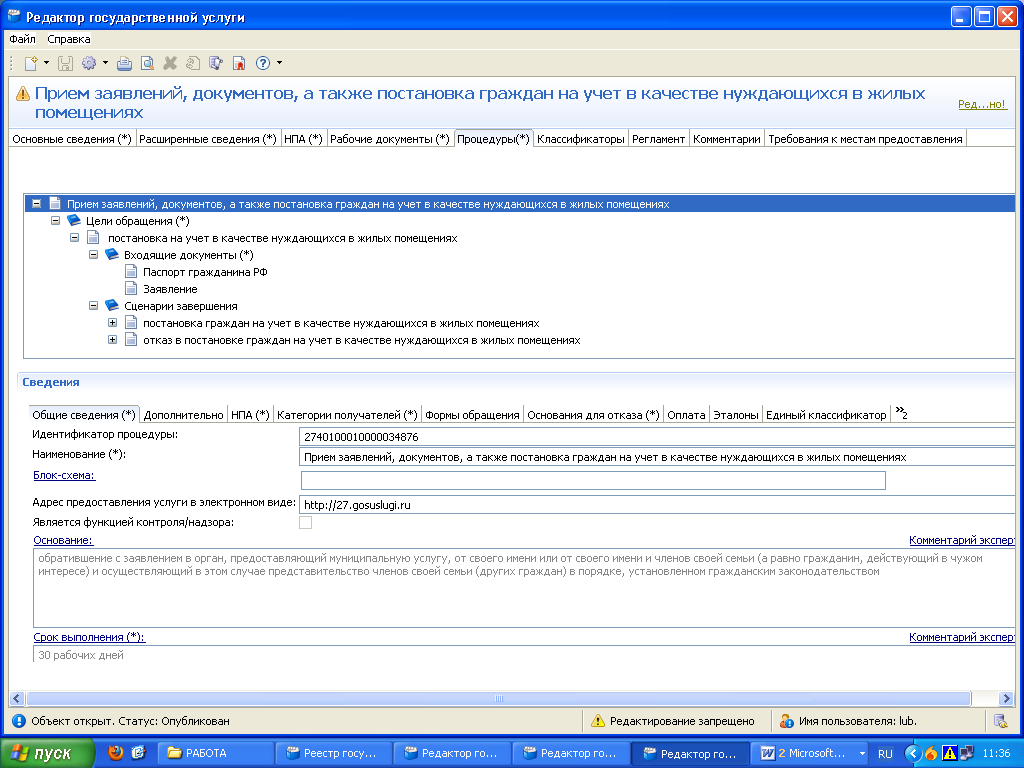Image resolution: width=1024 pixels, height=768 pixels.
Task: Click the network computers tray icon
Action: [966, 754]
